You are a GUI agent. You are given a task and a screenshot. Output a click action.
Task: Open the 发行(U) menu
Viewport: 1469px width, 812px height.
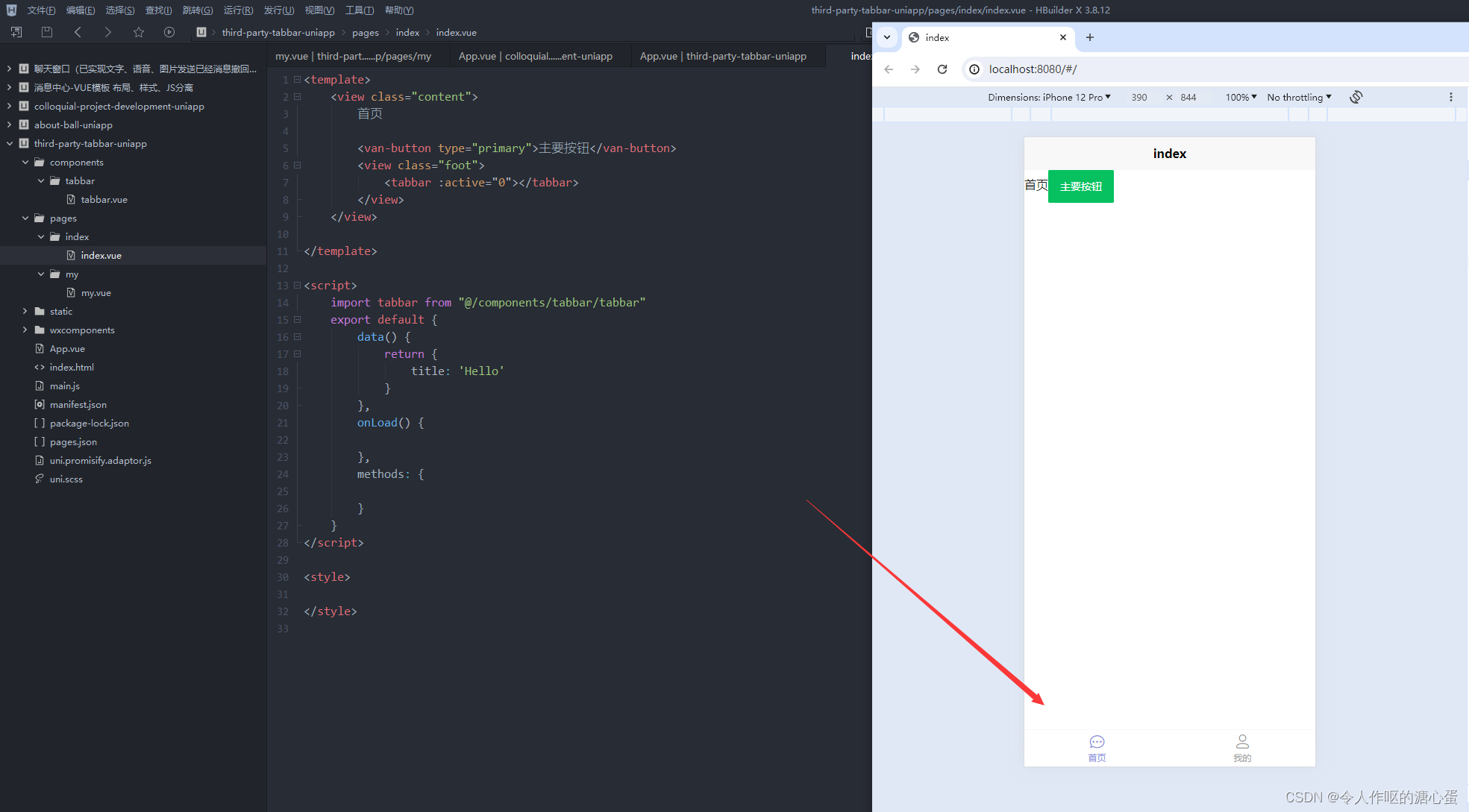pyautogui.click(x=278, y=10)
